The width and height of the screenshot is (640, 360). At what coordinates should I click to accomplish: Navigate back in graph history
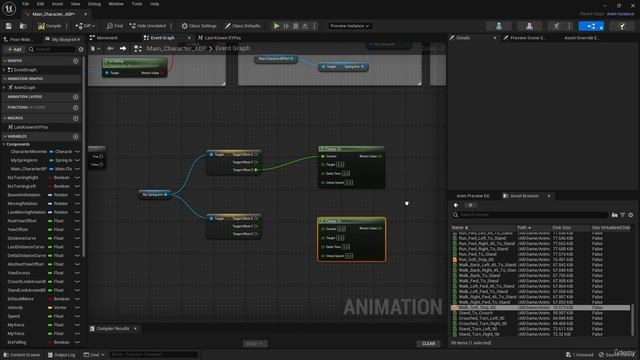pos(110,49)
